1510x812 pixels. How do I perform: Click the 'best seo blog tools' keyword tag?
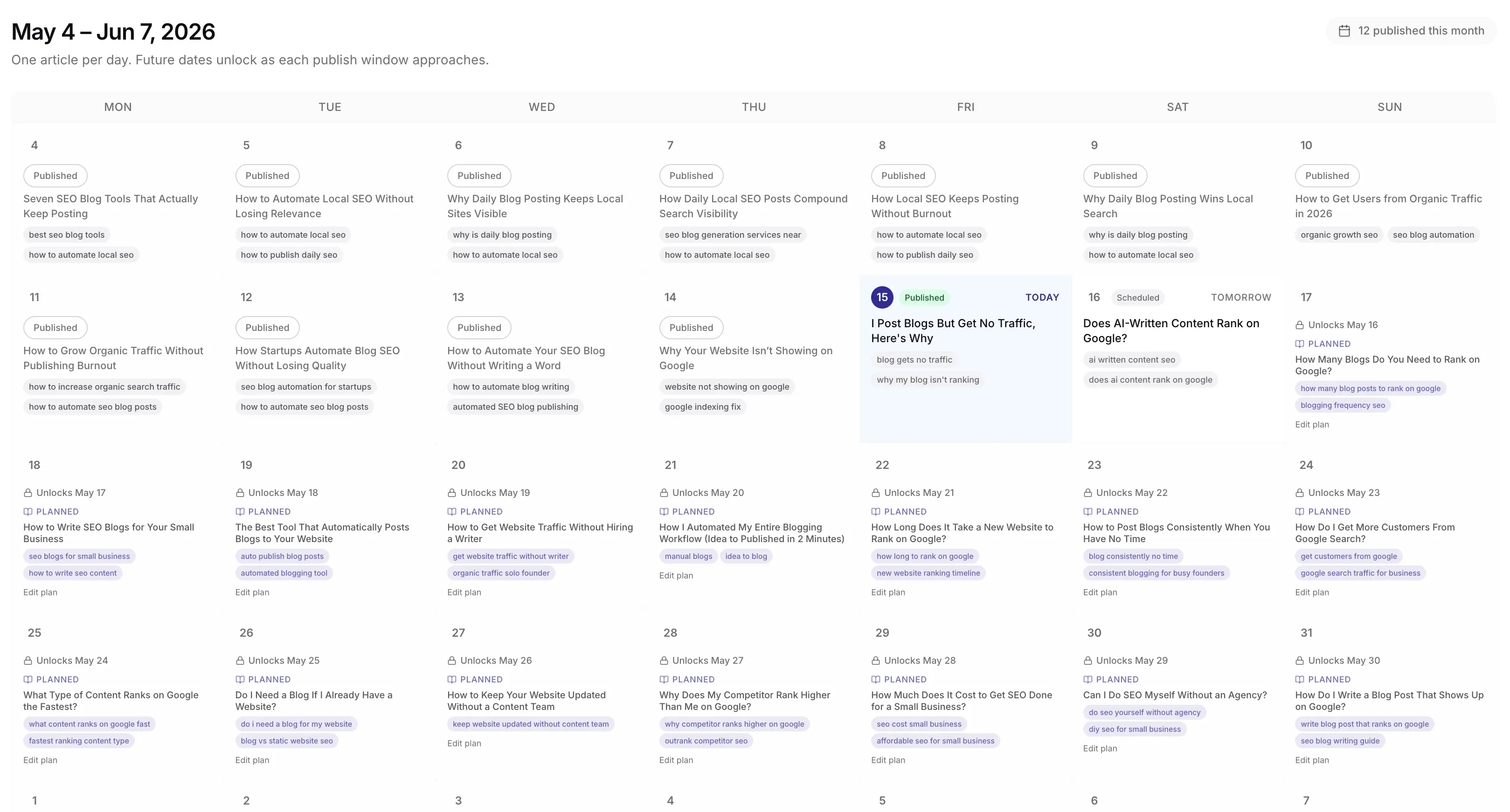click(66, 235)
